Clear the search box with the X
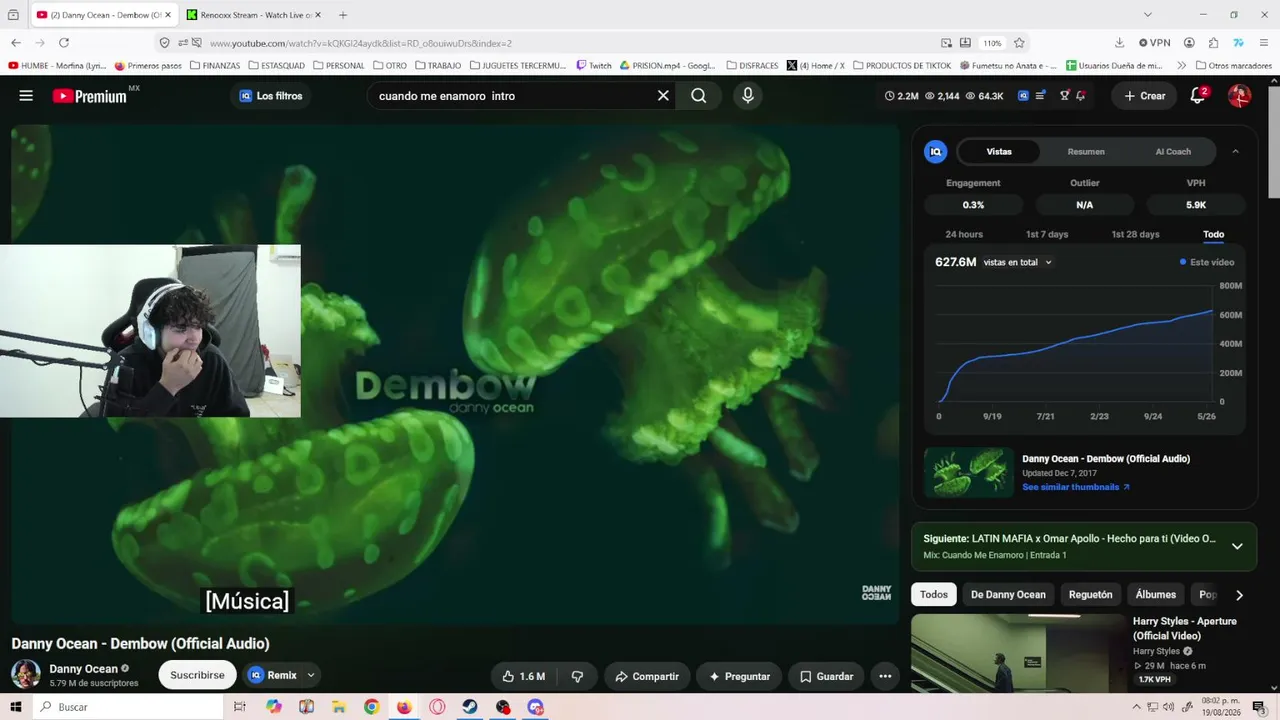 [663, 96]
